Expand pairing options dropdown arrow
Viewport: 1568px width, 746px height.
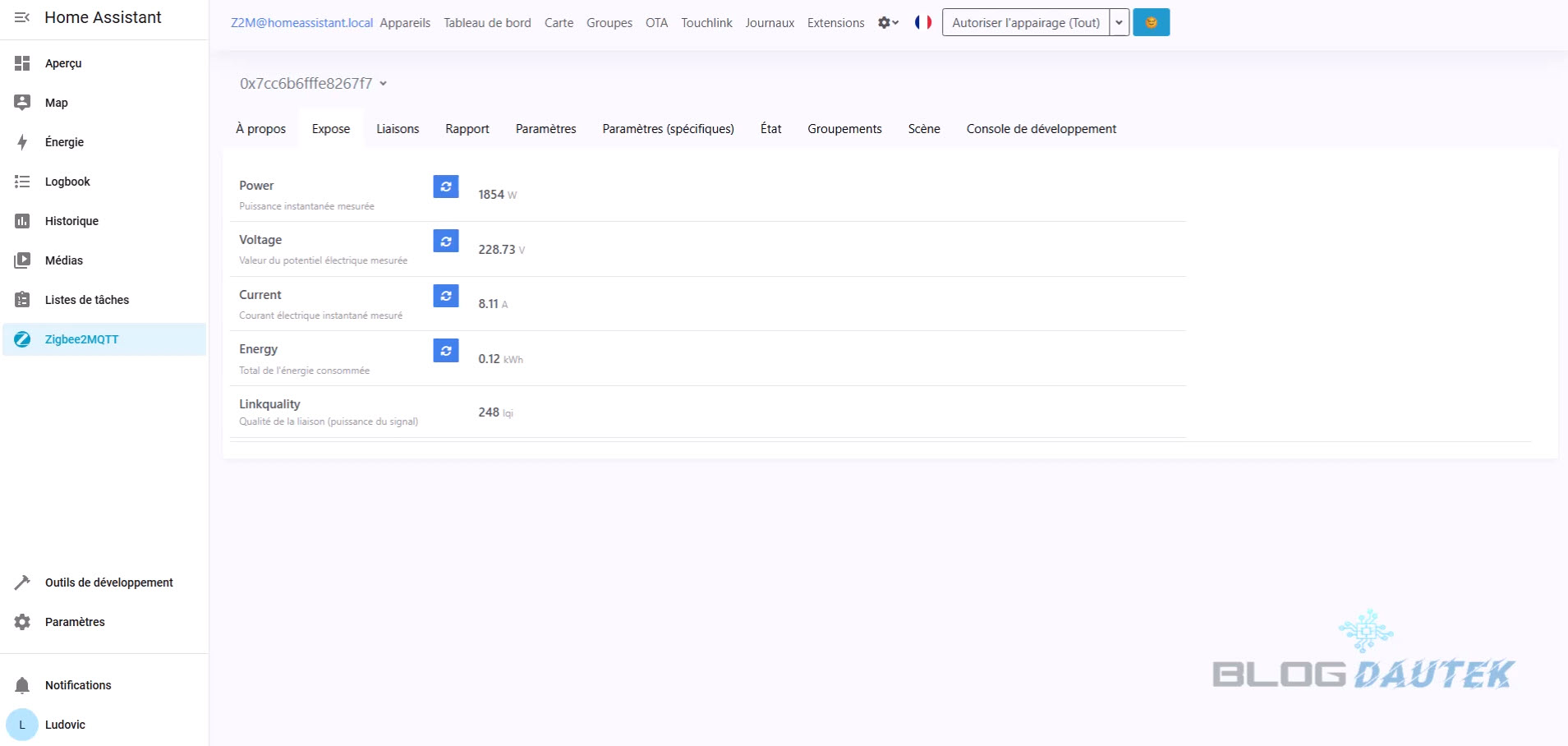pyautogui.click(x=1119, y=23)
